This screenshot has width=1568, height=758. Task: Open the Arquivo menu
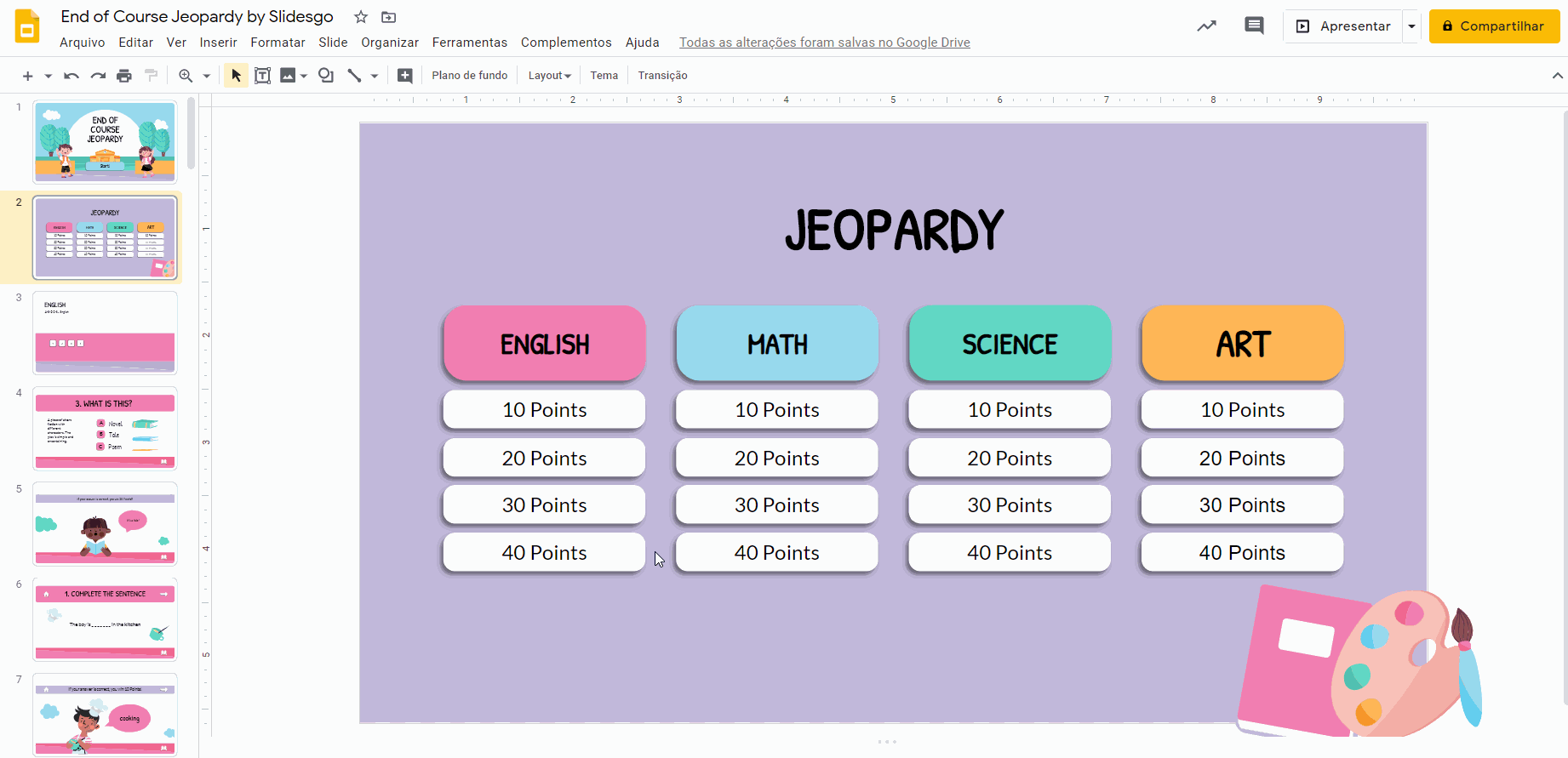83,43
